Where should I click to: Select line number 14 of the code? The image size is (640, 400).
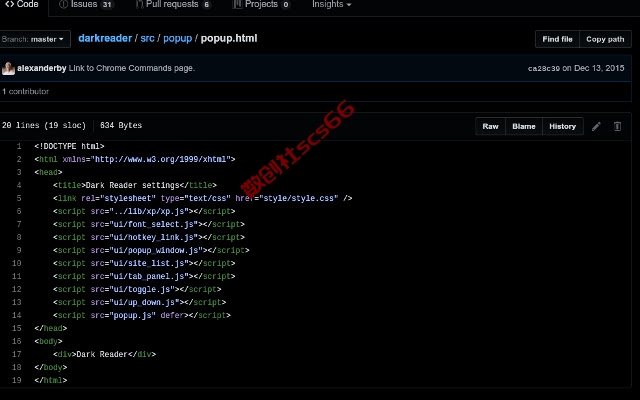pos(17,315)
